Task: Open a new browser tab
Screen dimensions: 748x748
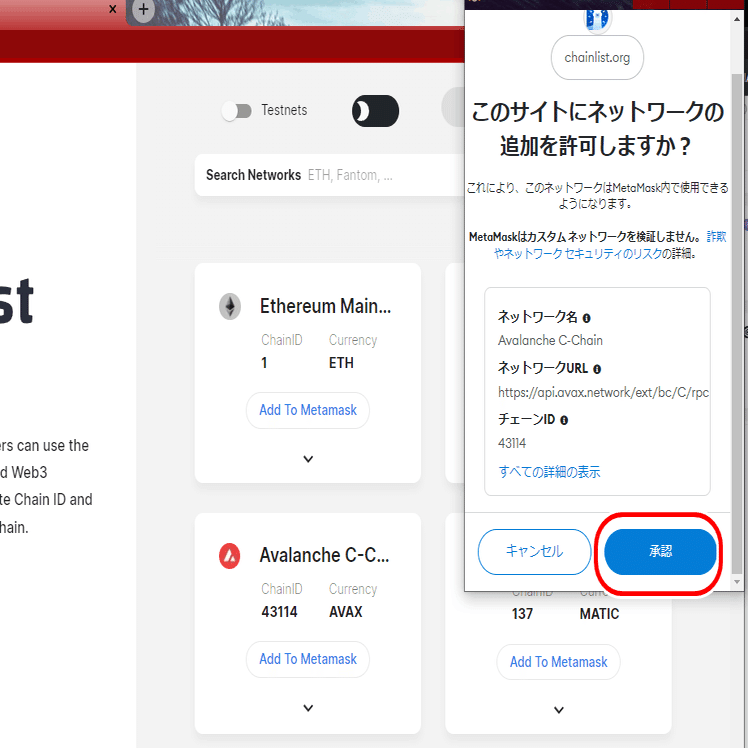Action: click(x=144, y=10)
